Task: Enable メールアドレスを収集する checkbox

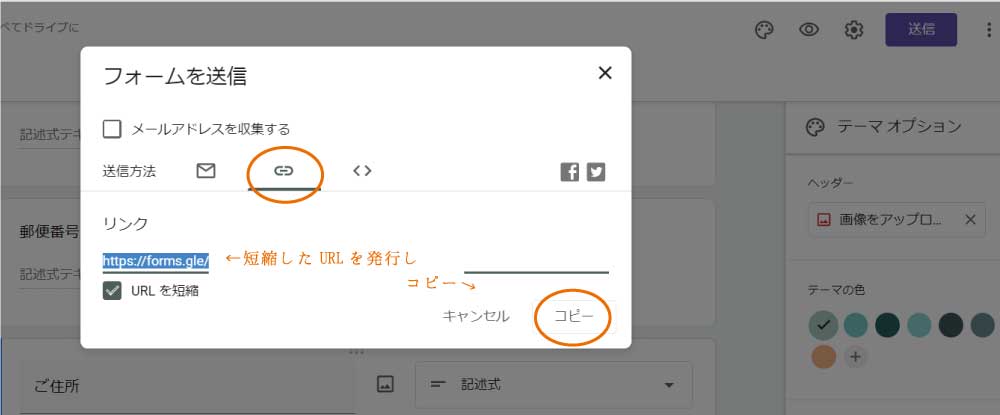Action: click(x=113, y=129)
